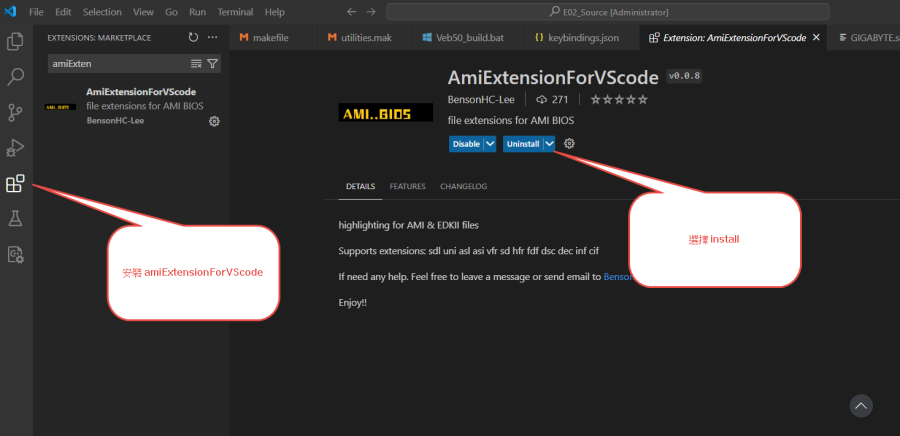Switch to the CHANGELOG tab
900x436 pixels.
[x=463, y=187]
